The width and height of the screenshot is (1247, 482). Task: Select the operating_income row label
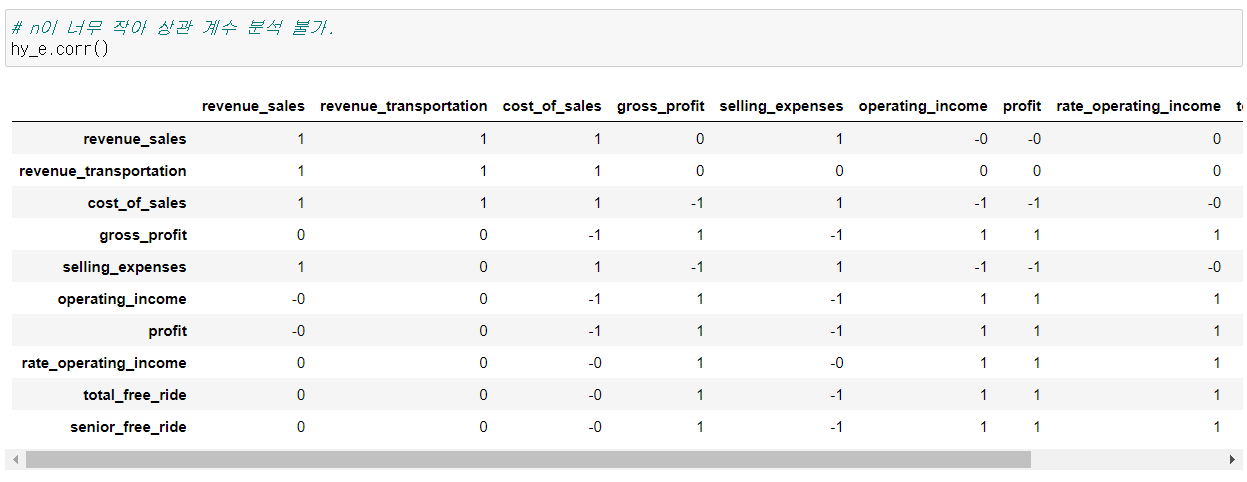122,299
